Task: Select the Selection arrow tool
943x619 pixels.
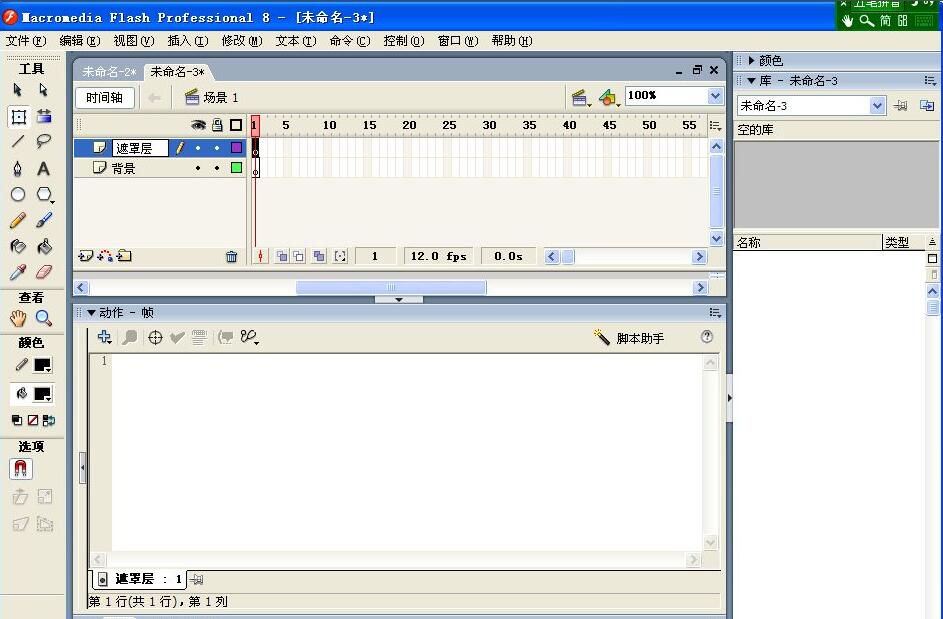Action: pos(17,90)
